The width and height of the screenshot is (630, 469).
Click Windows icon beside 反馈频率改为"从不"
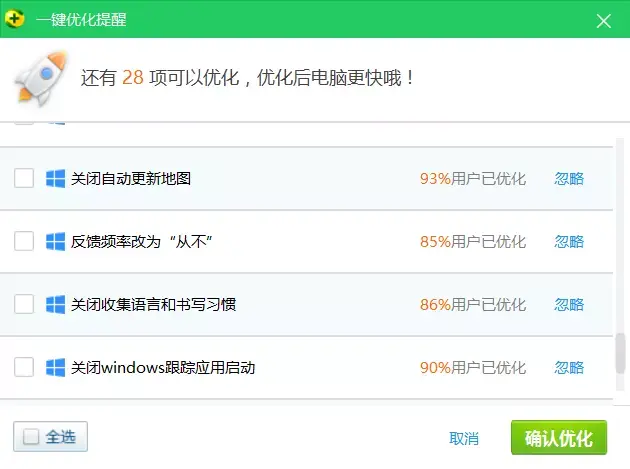(55, 242)
